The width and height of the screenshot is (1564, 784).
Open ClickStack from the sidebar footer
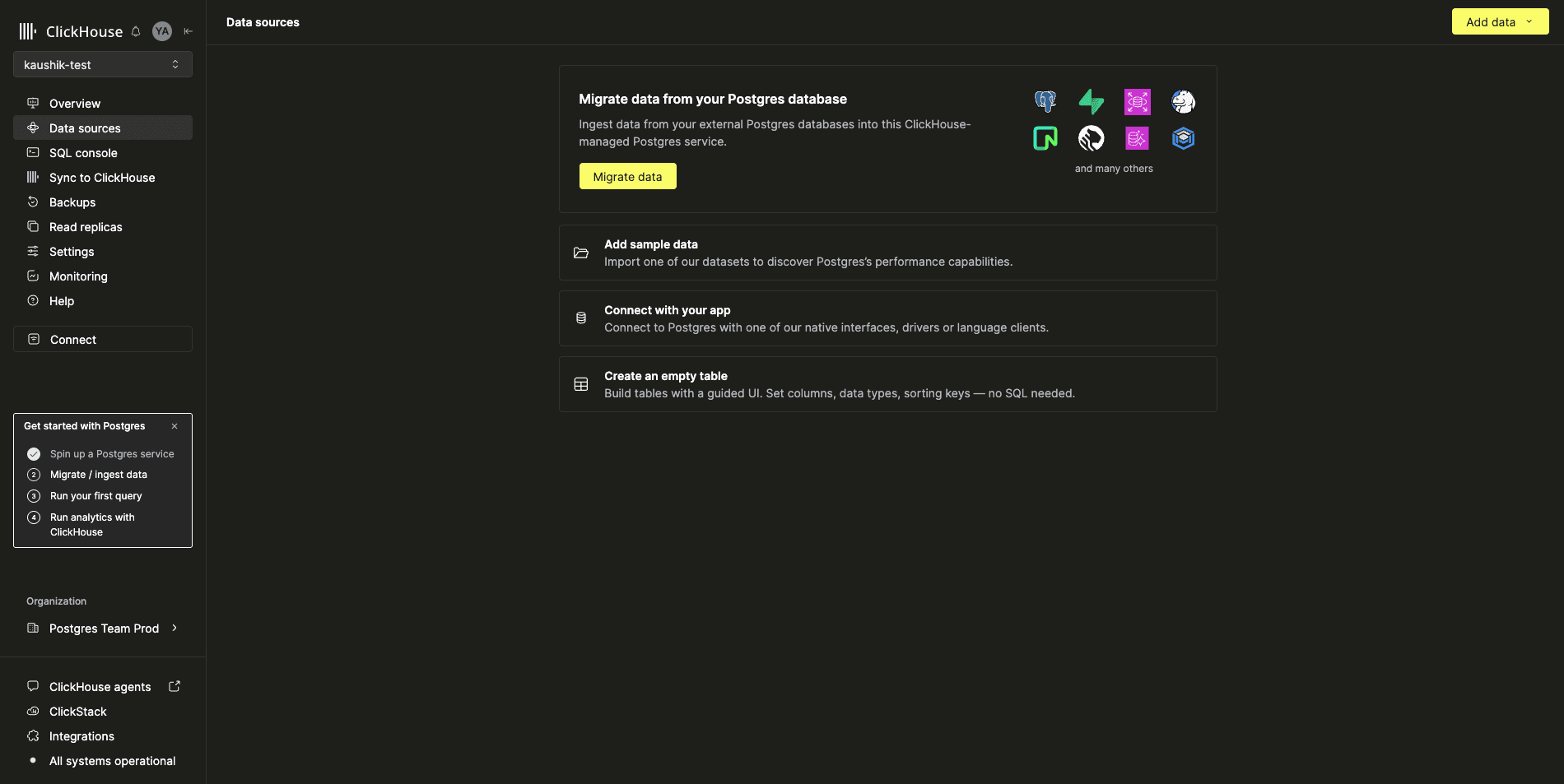103,712
